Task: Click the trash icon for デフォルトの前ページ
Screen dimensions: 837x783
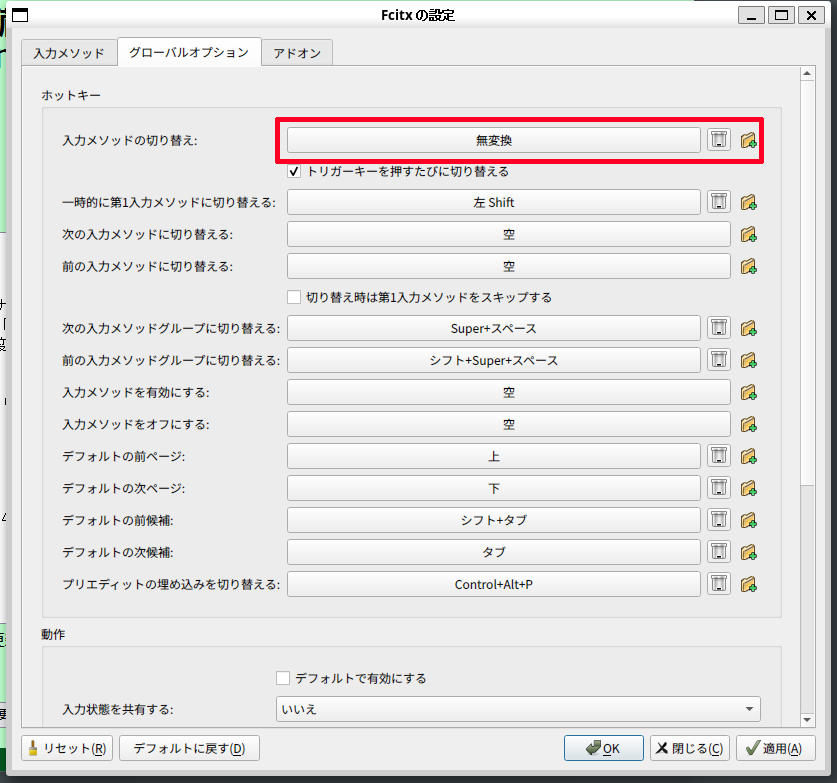Action: (x=719, y=456)
